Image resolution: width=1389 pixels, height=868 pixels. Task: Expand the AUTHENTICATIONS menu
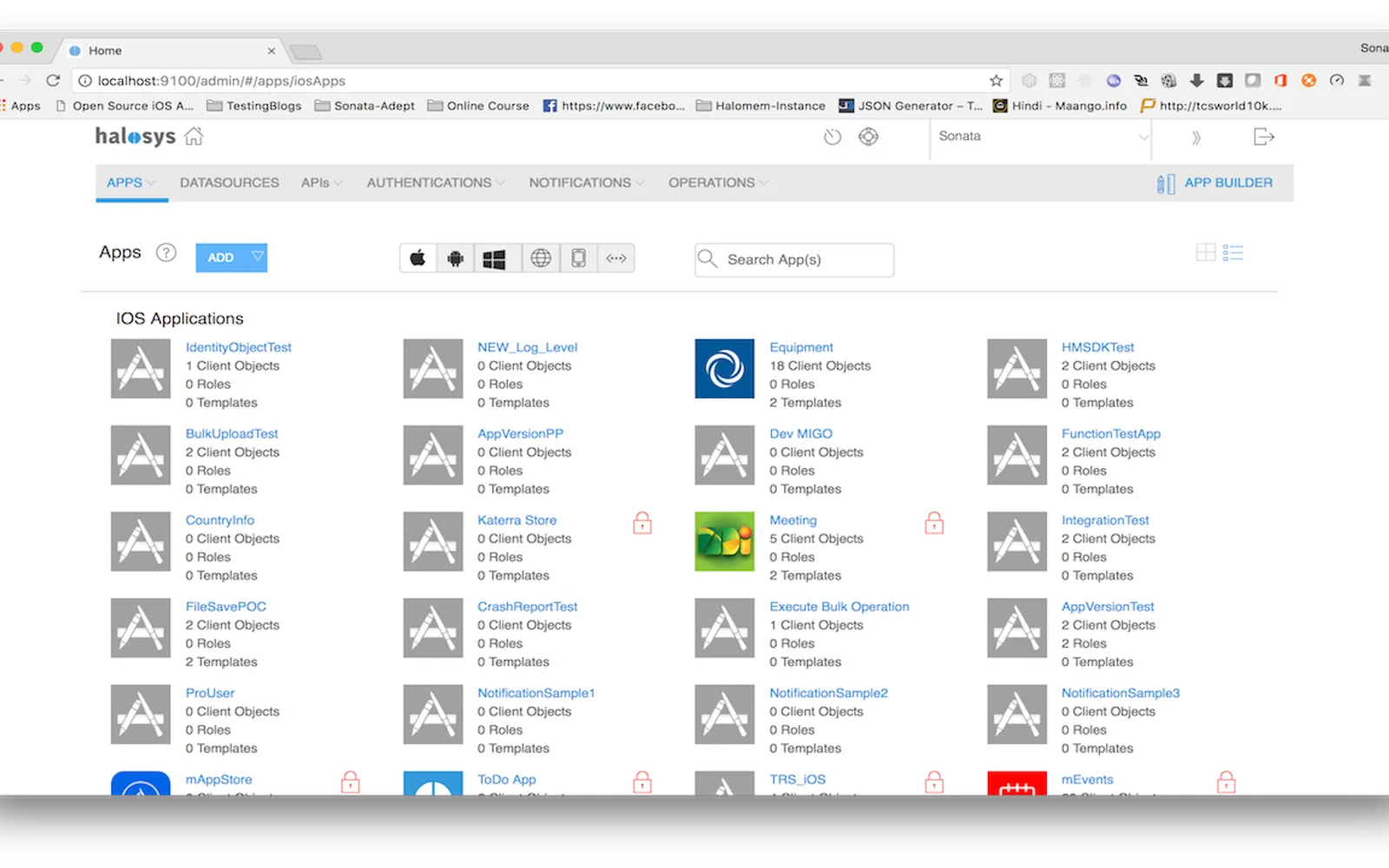click(435, 182)
